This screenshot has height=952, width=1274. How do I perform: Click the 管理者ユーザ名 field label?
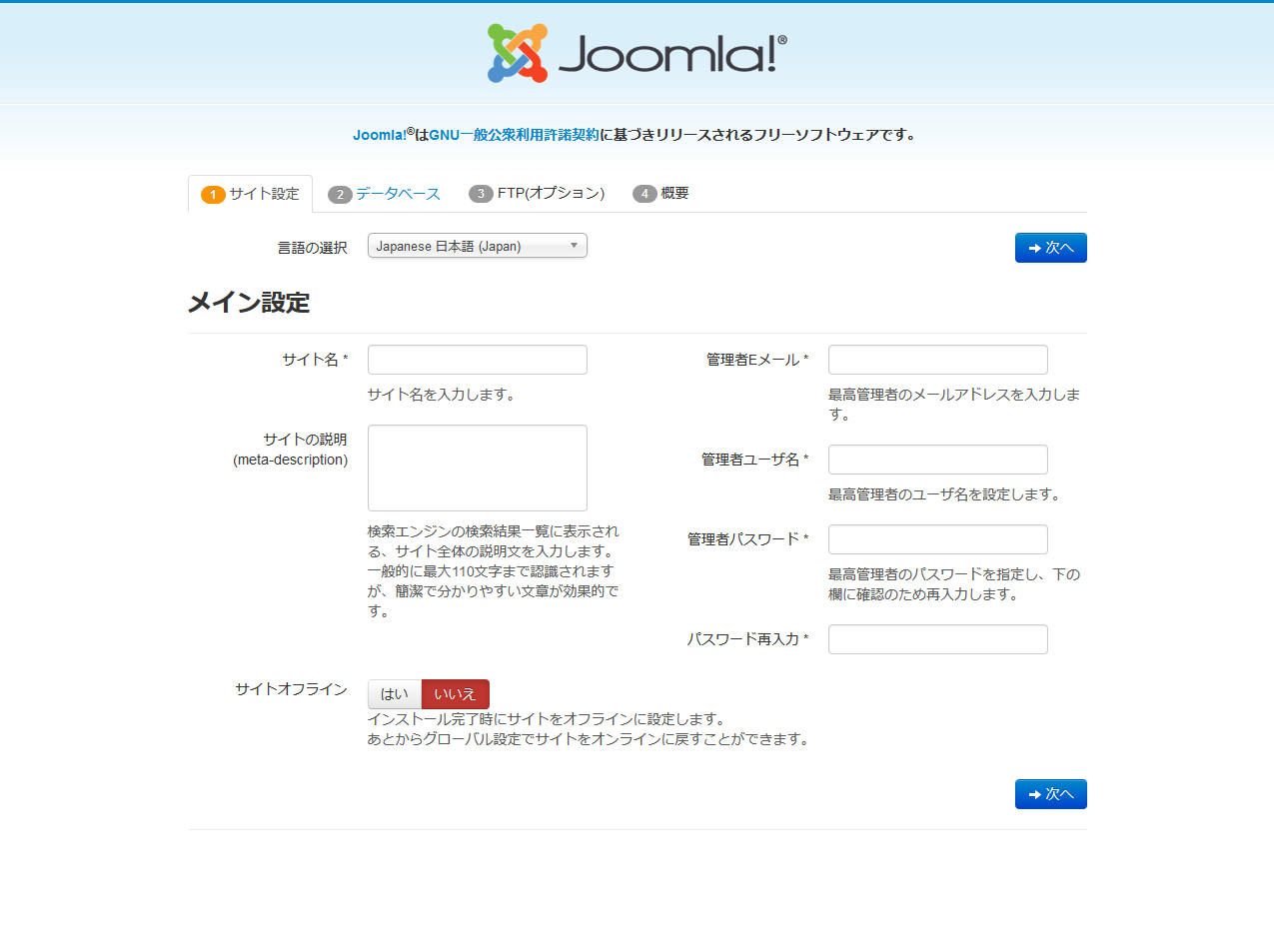754,460
